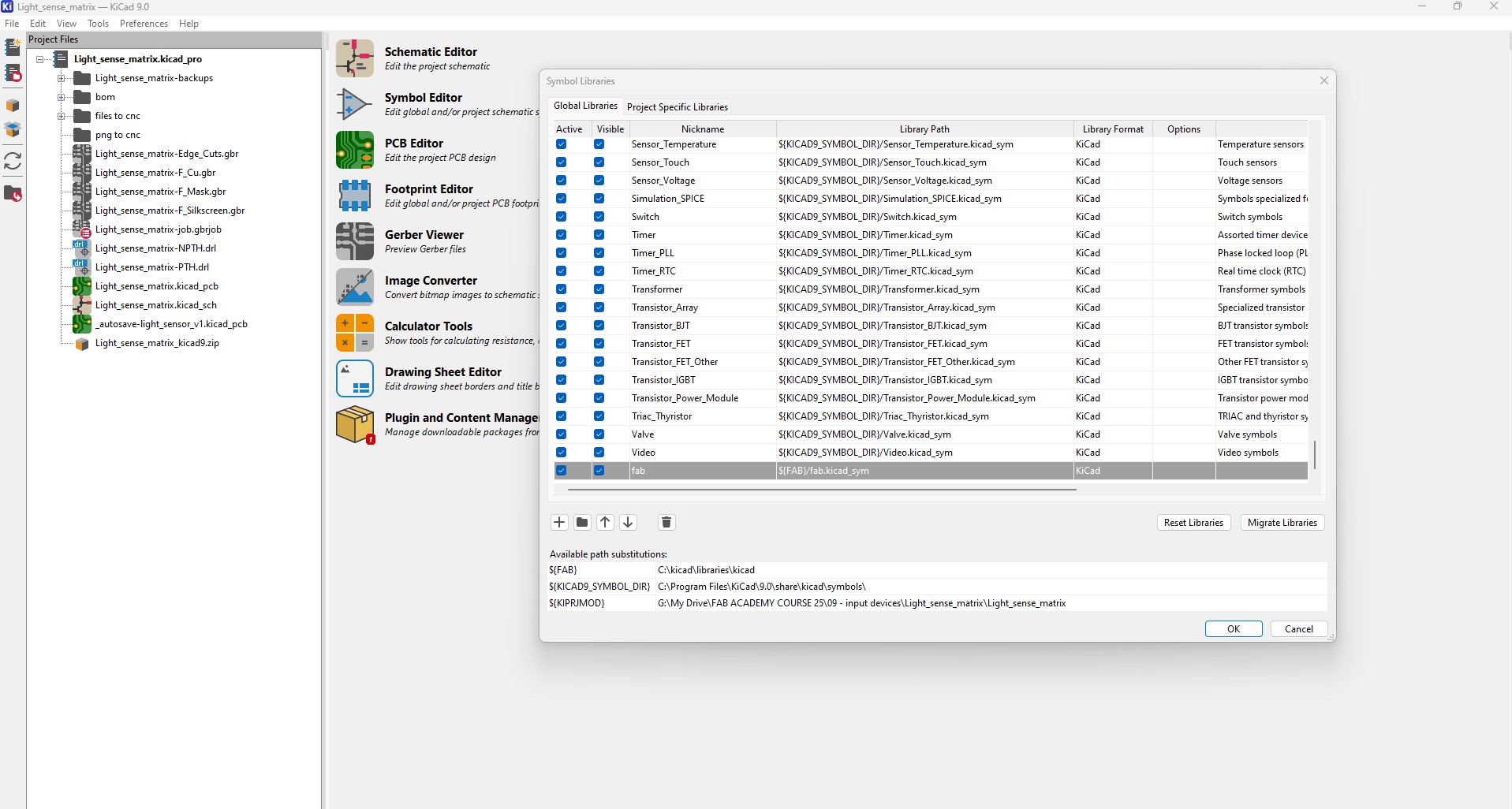1512x809 pixels.
Task: Move selected library up with arrow icon
Action: (605, 522)
